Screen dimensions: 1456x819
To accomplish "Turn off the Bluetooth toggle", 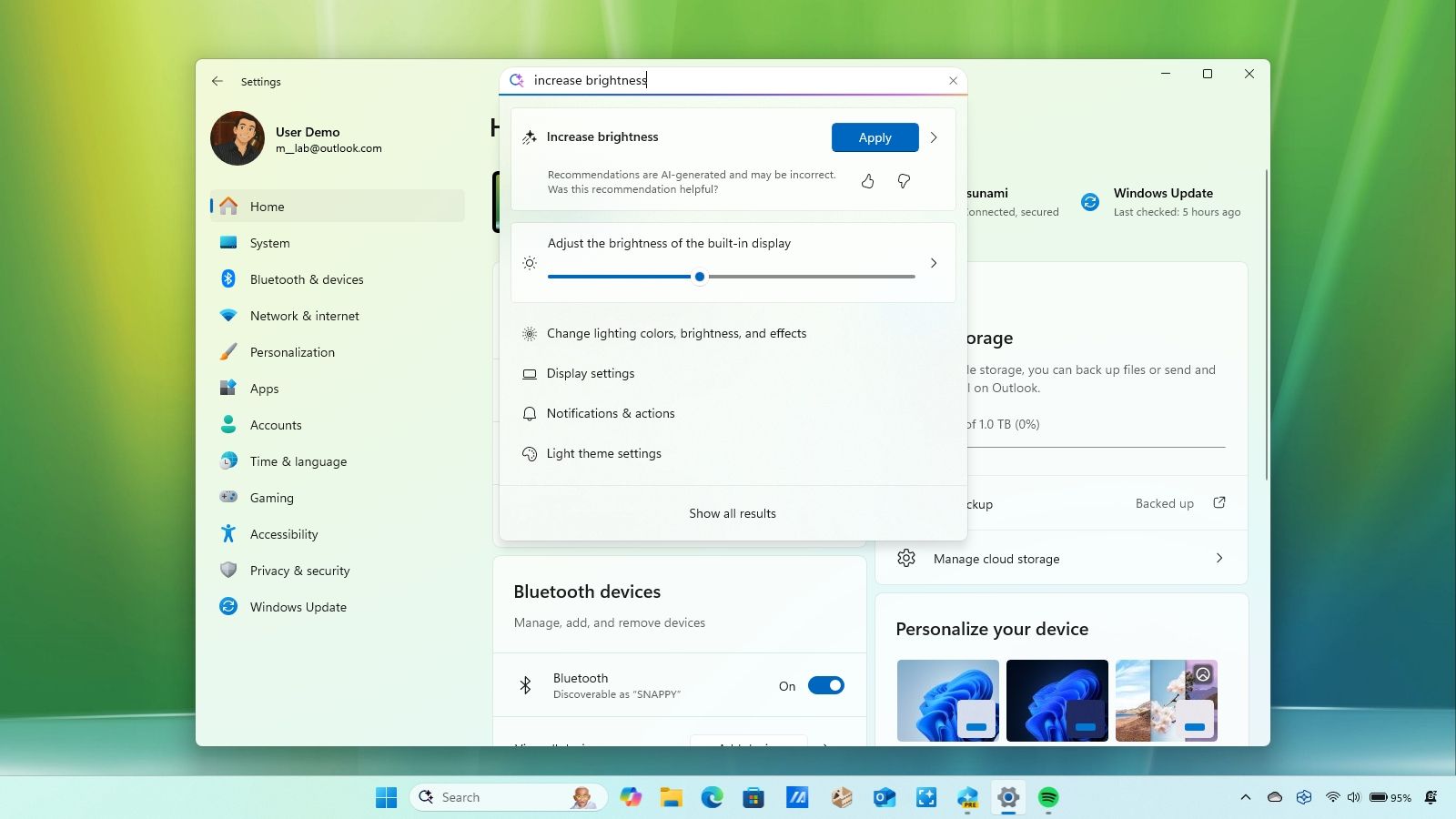I will [825, 686].
